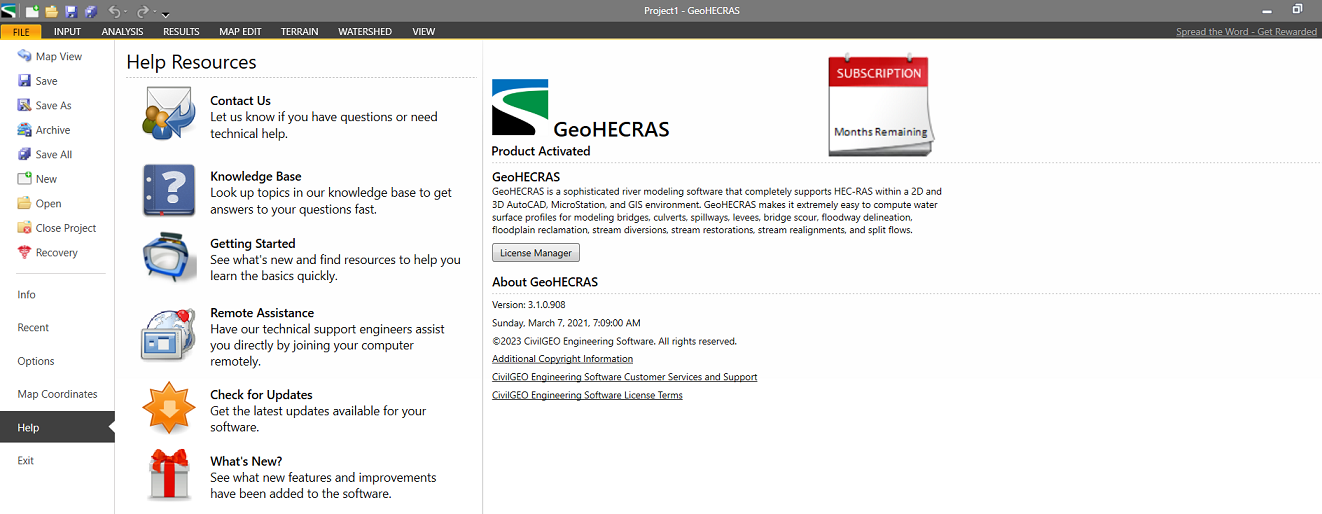Expand the Customize Quick Access Toolbar arrow
The height and width of the screenshot is (514, 1322).
pos(165,15)
